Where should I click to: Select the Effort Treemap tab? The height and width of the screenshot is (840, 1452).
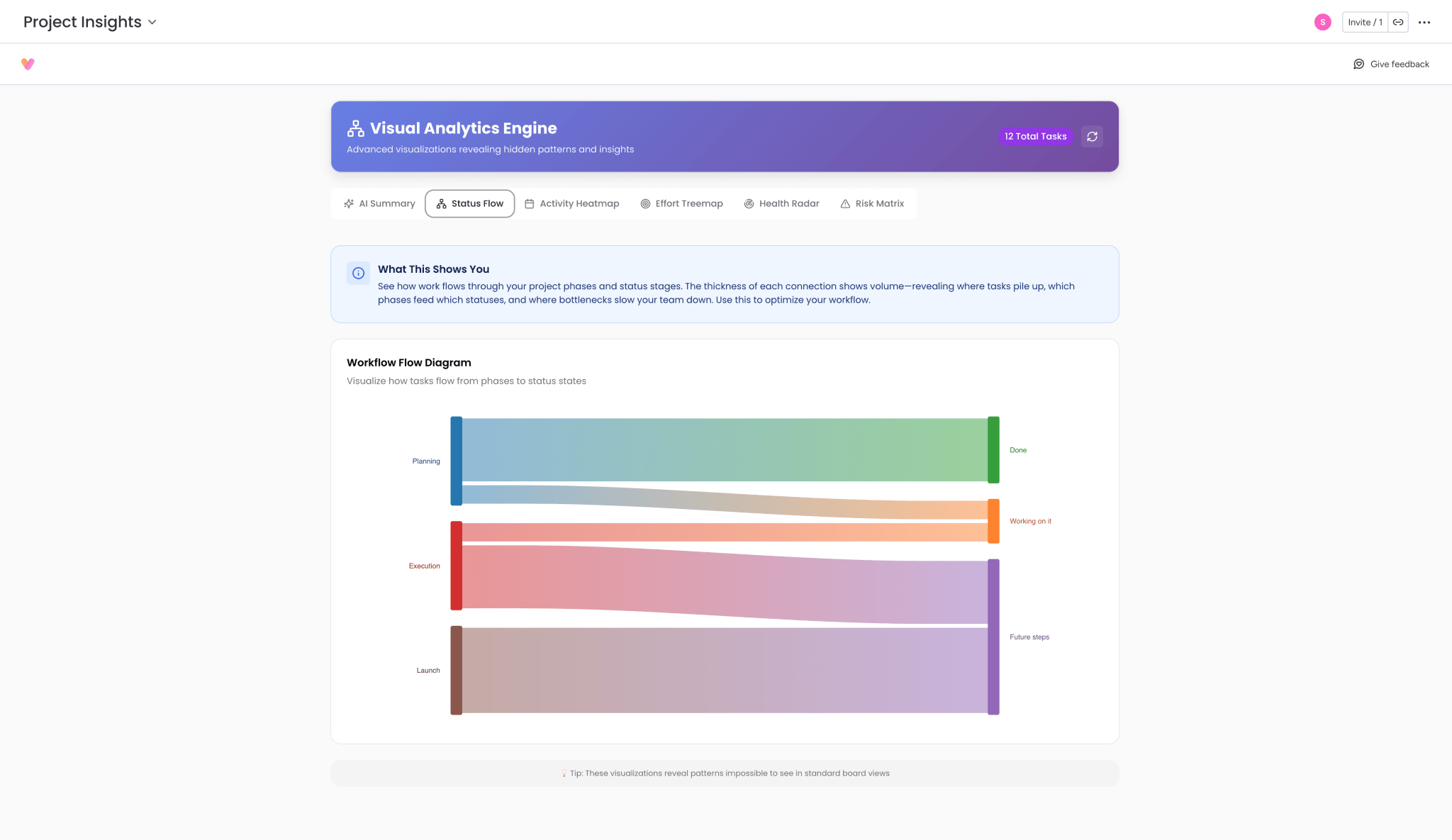point(681,203)
